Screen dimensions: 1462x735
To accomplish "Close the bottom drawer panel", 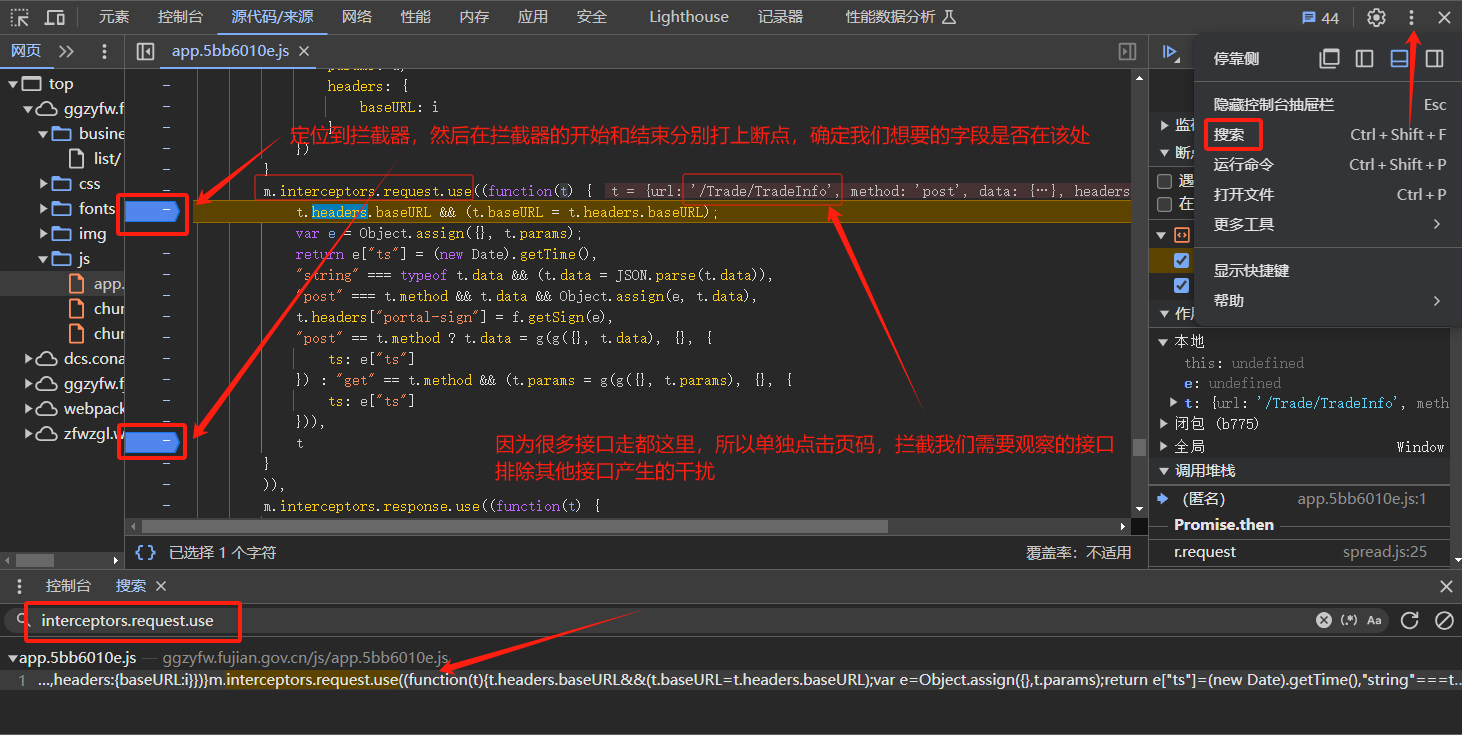I will (x=1445, y=586).
